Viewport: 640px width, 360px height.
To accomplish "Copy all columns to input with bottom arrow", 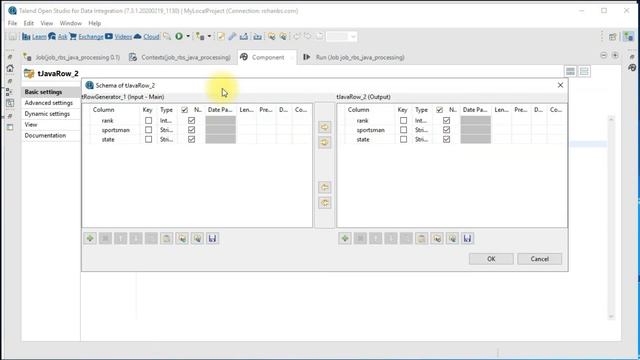I will click(x=324, y=203).
